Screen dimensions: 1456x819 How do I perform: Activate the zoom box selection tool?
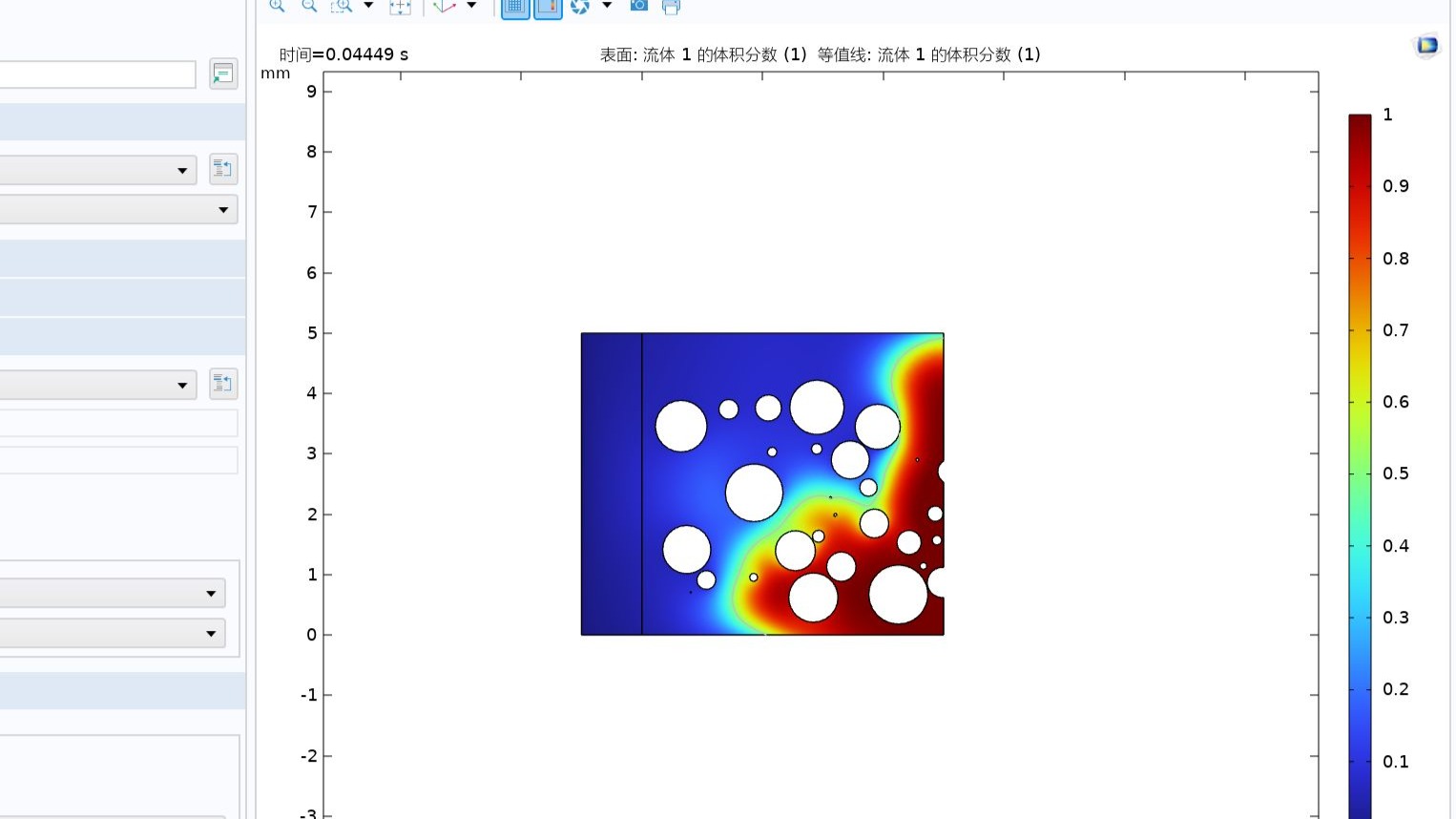tap(341, 6)
